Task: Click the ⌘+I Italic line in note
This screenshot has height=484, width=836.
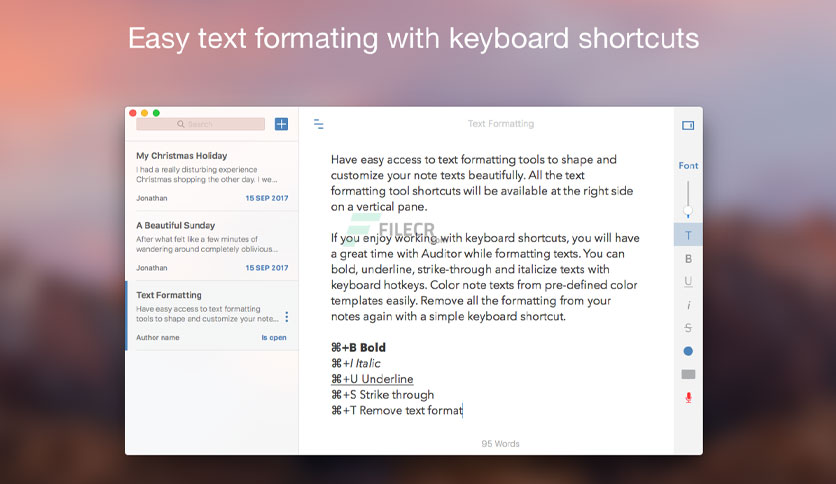Action: 356,364
